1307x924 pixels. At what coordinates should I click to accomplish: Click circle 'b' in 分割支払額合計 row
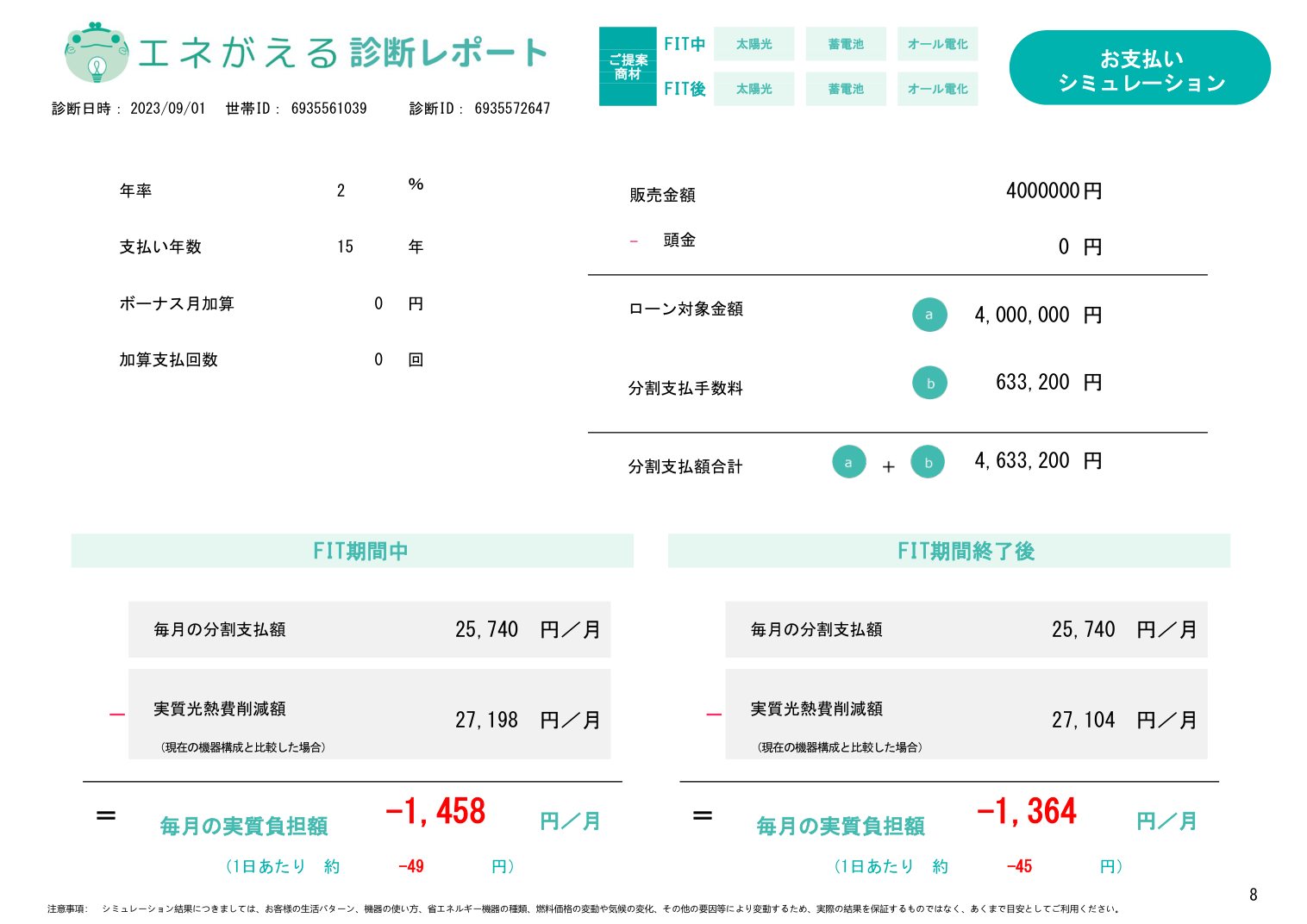[928, 461]
